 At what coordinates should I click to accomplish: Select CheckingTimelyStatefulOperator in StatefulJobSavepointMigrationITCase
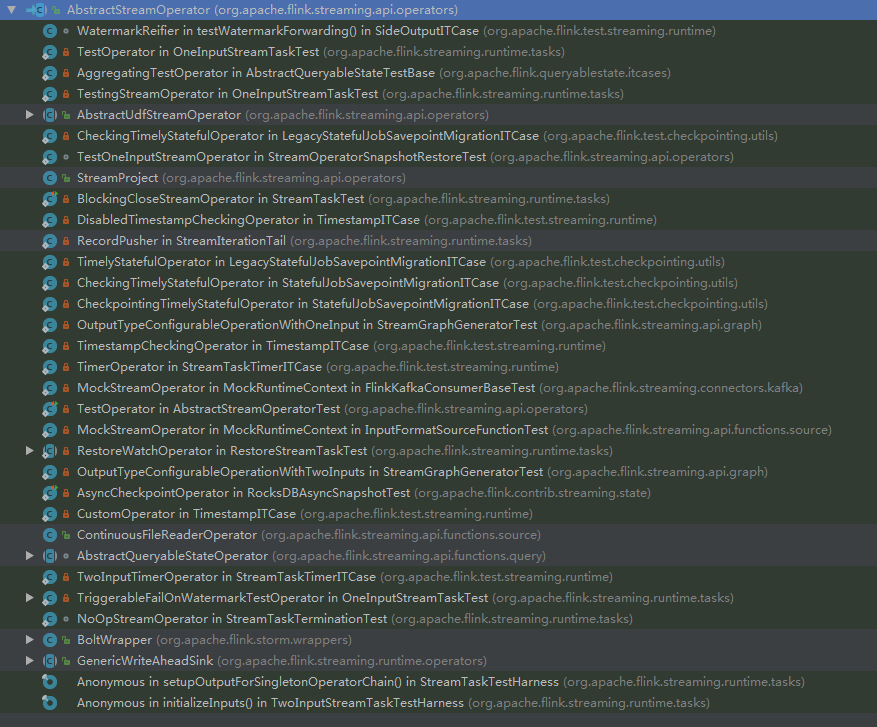point(438,283)
